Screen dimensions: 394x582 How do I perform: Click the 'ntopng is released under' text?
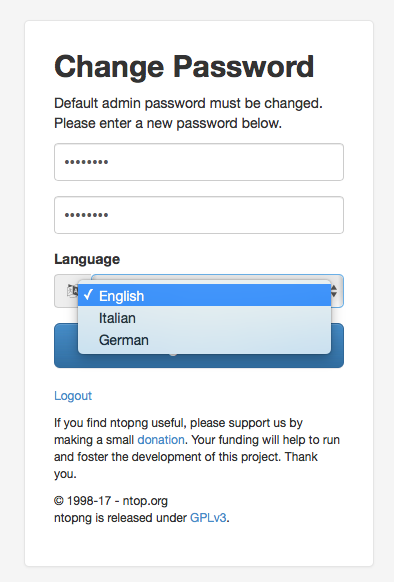120,518
